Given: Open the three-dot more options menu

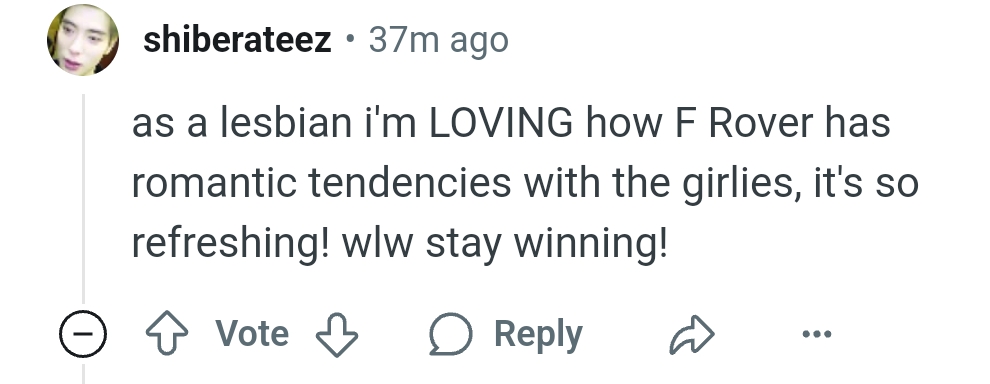Looking at the screenshot, I should pos(816,333).
